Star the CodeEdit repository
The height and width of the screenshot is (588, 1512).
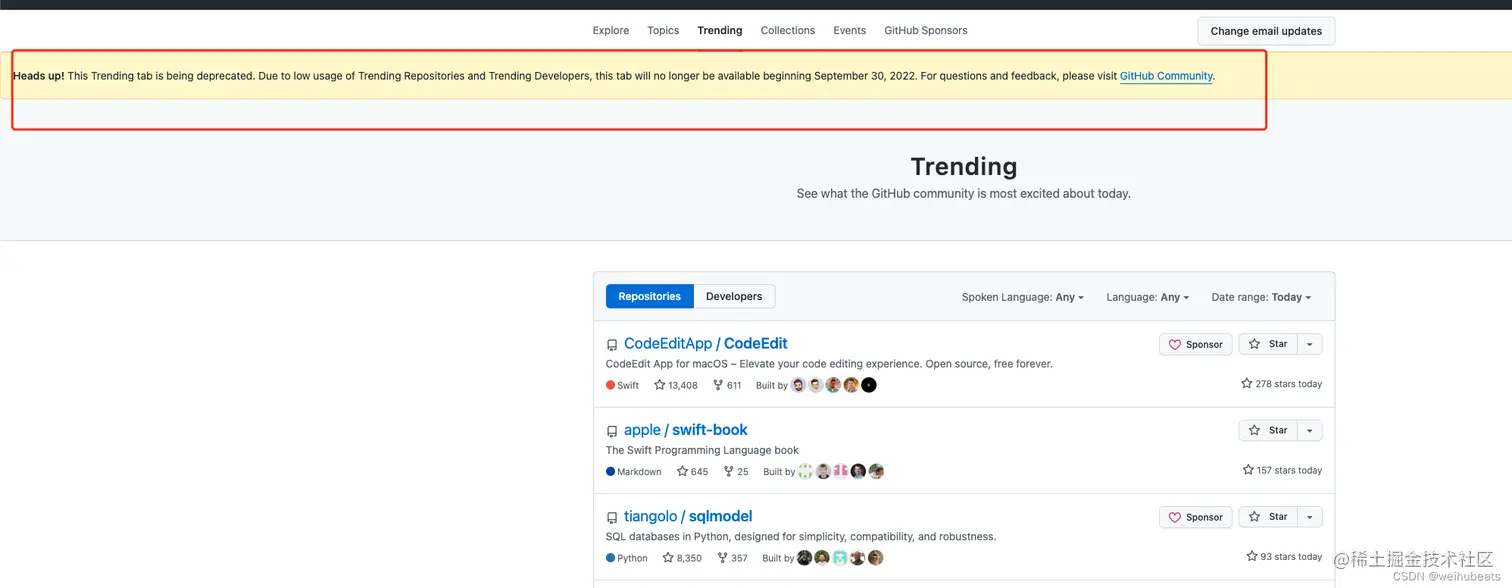tap(1268, 344)
